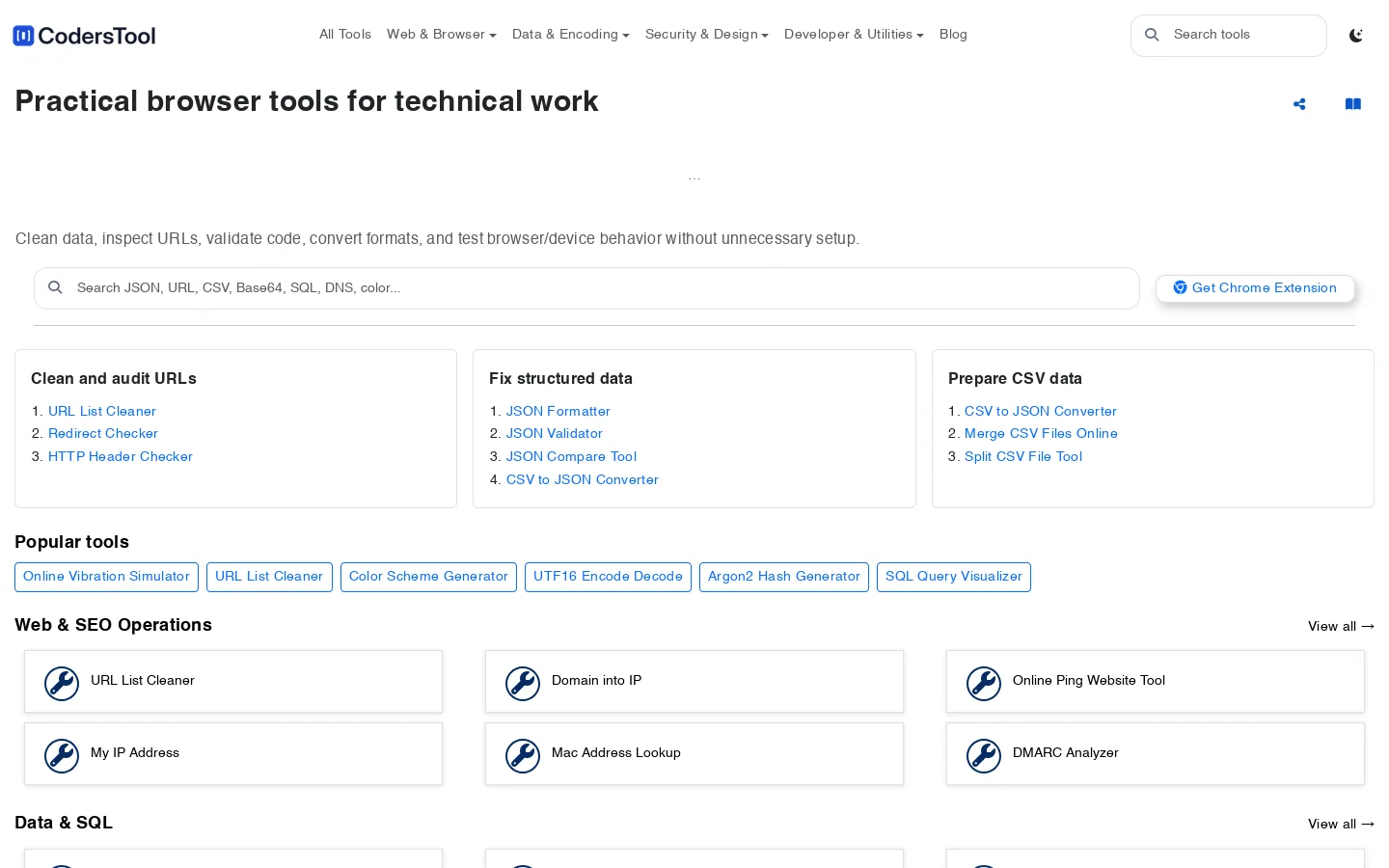
Task: View all Data & SQL tools
Action: [x=1341, y=825]
